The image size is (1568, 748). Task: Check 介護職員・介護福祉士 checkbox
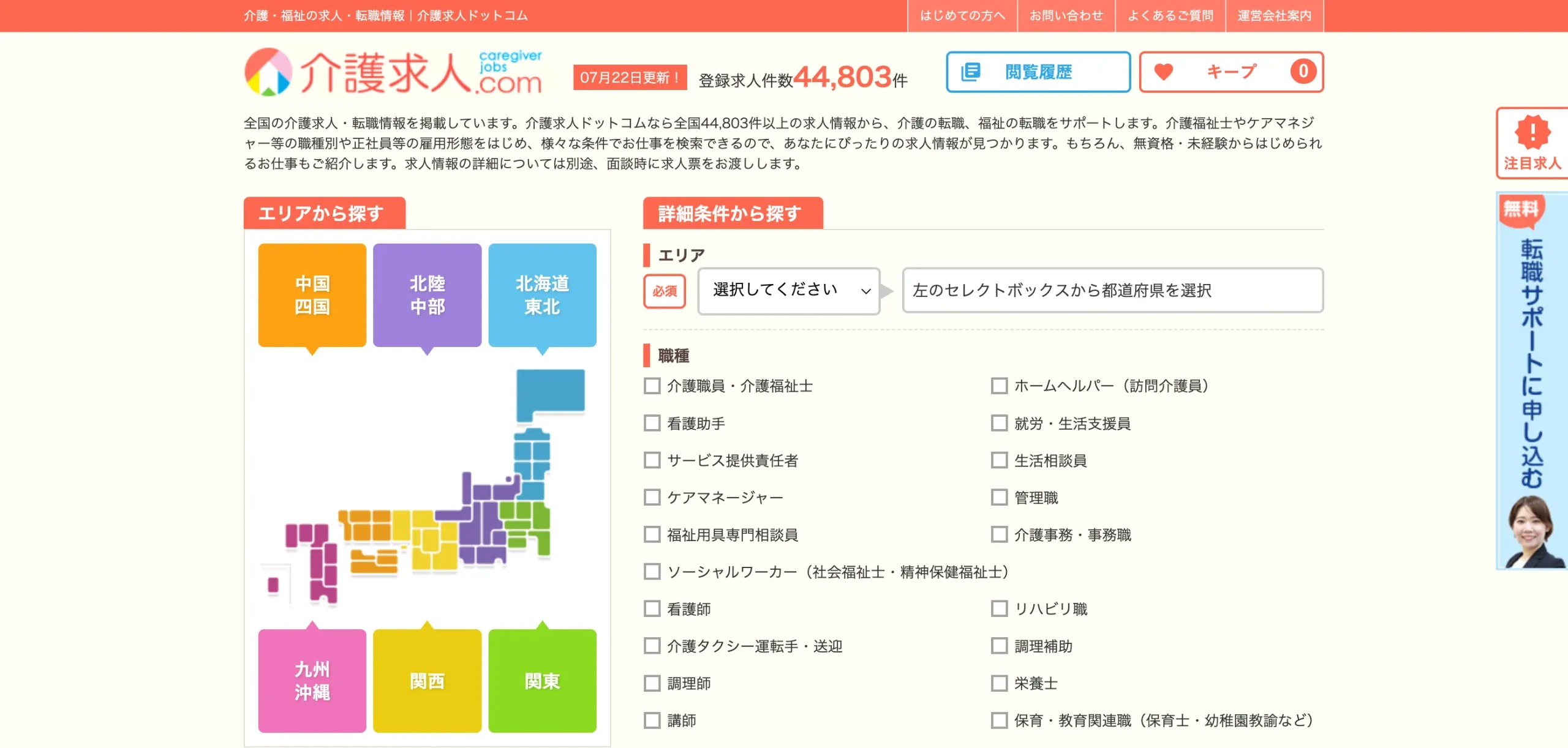point(652,386)
